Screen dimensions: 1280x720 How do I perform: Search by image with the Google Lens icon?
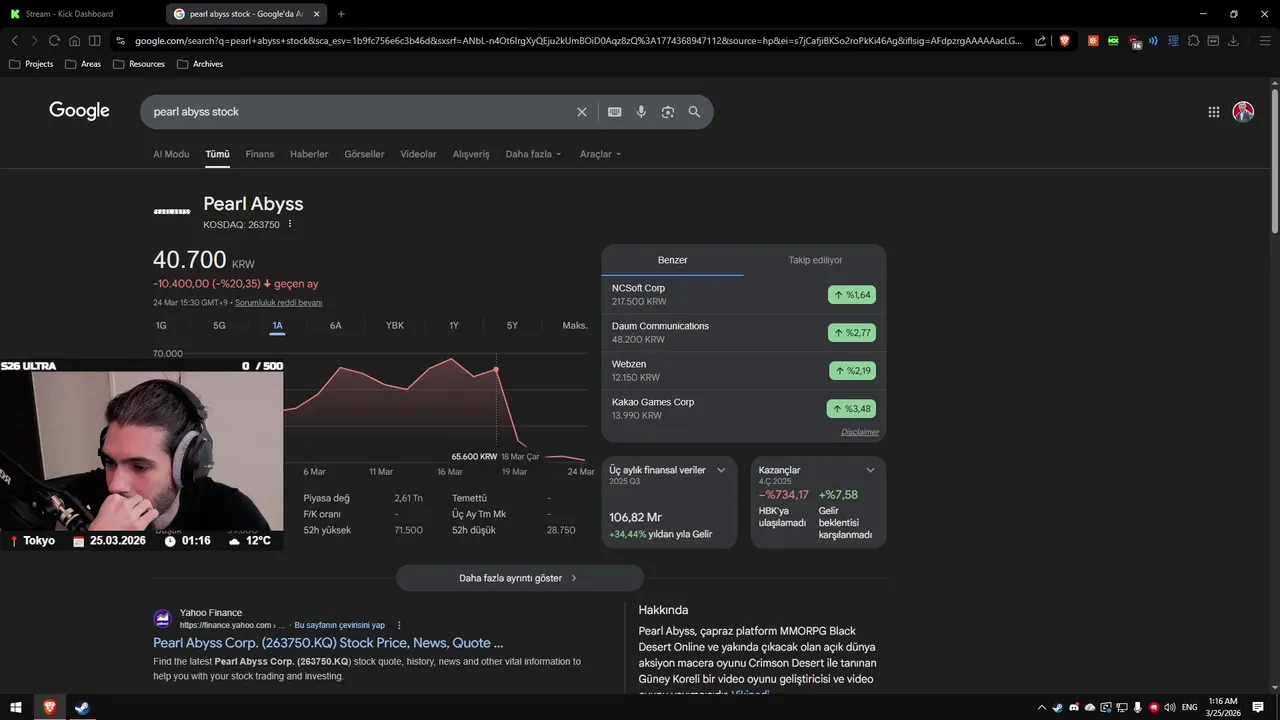coord(668,112)
